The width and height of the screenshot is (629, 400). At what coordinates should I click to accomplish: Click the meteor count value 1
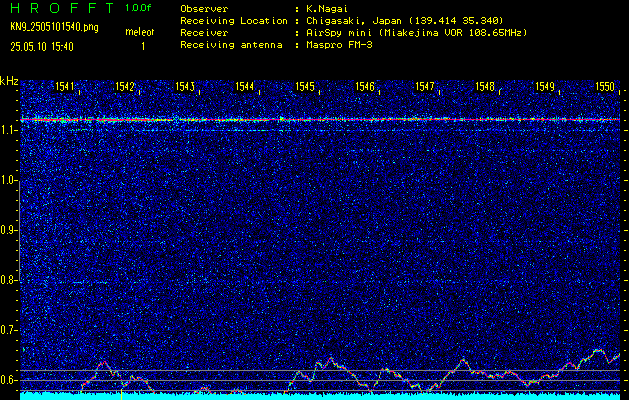click(x=143, y=47)
